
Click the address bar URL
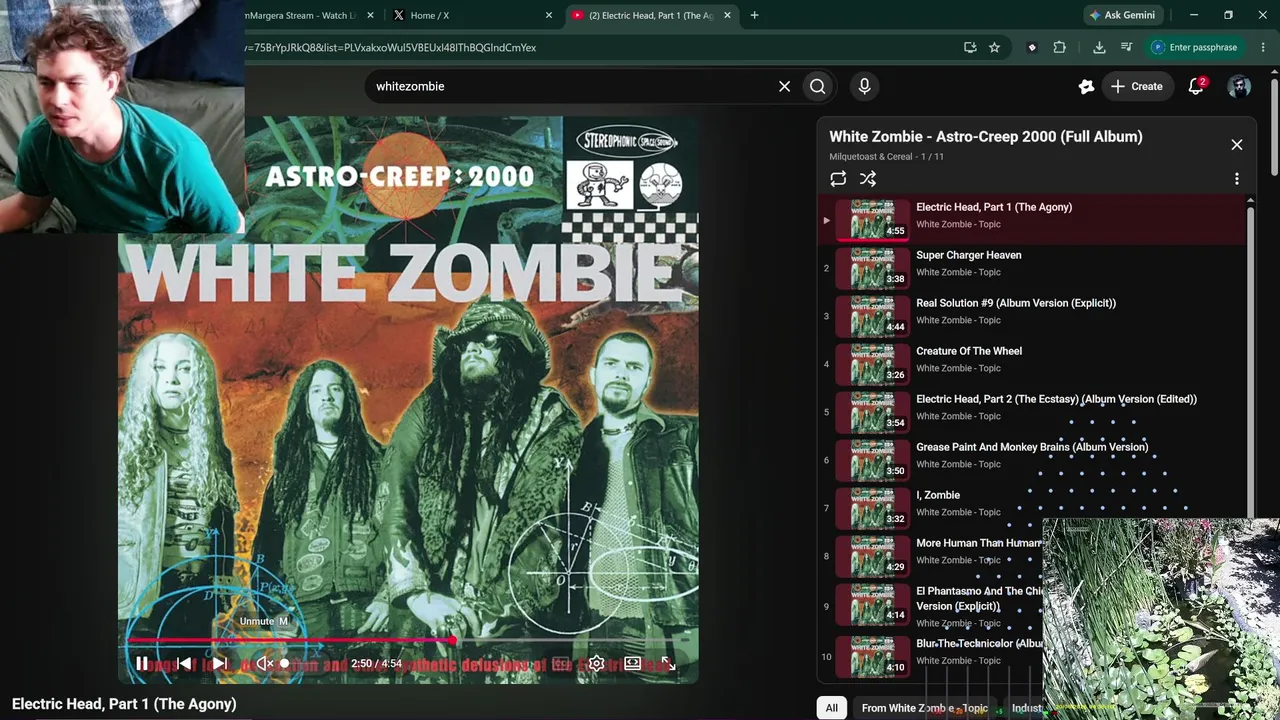tap(390, 47)
